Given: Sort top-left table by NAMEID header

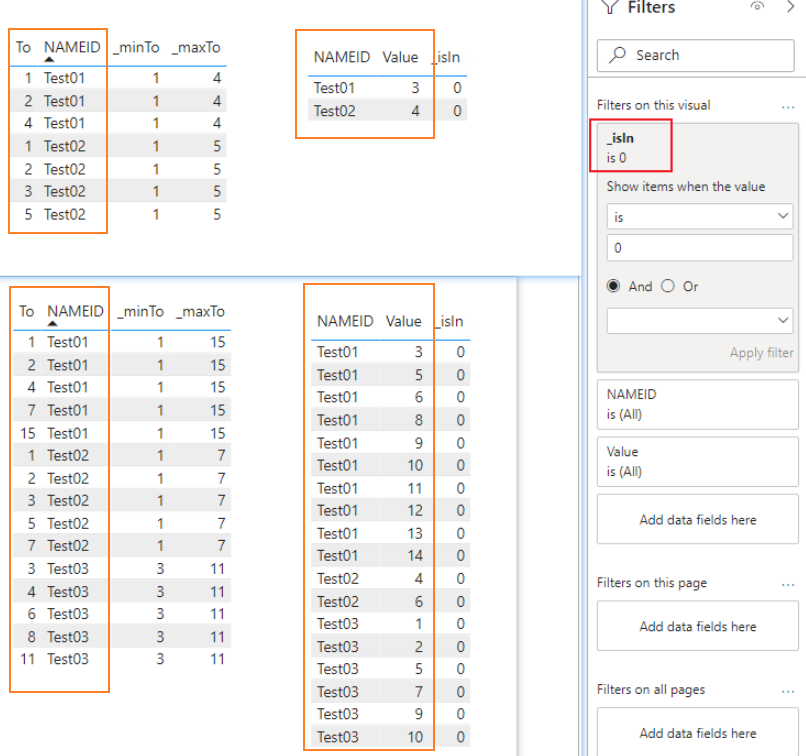Looking at the screenshot, I should tap(72, 47).
